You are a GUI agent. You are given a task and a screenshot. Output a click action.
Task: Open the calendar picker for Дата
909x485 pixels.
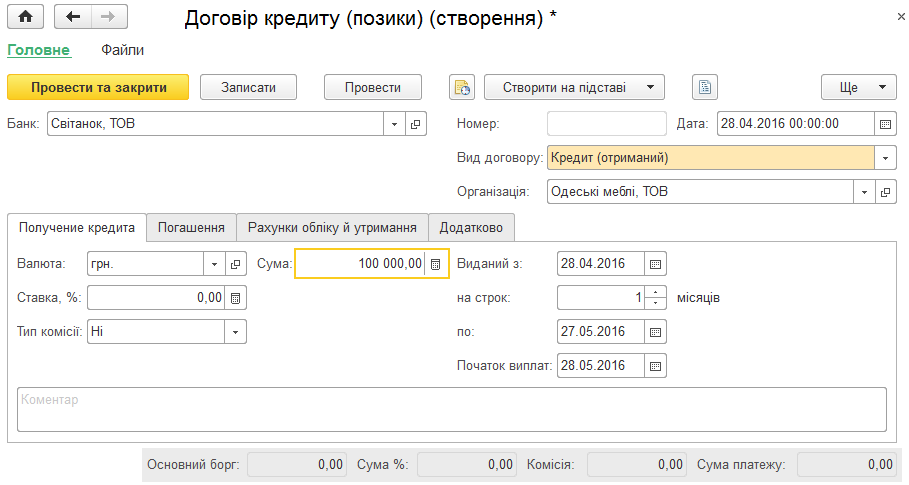coord(885,124)
